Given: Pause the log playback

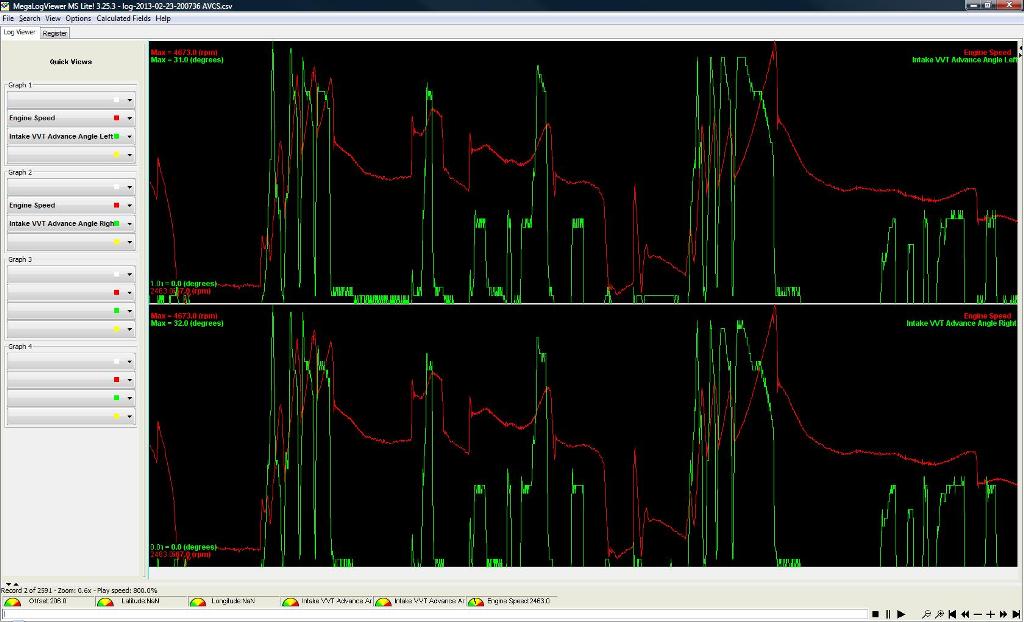Looking at the screenshot, I should click(x=888, y=614).
